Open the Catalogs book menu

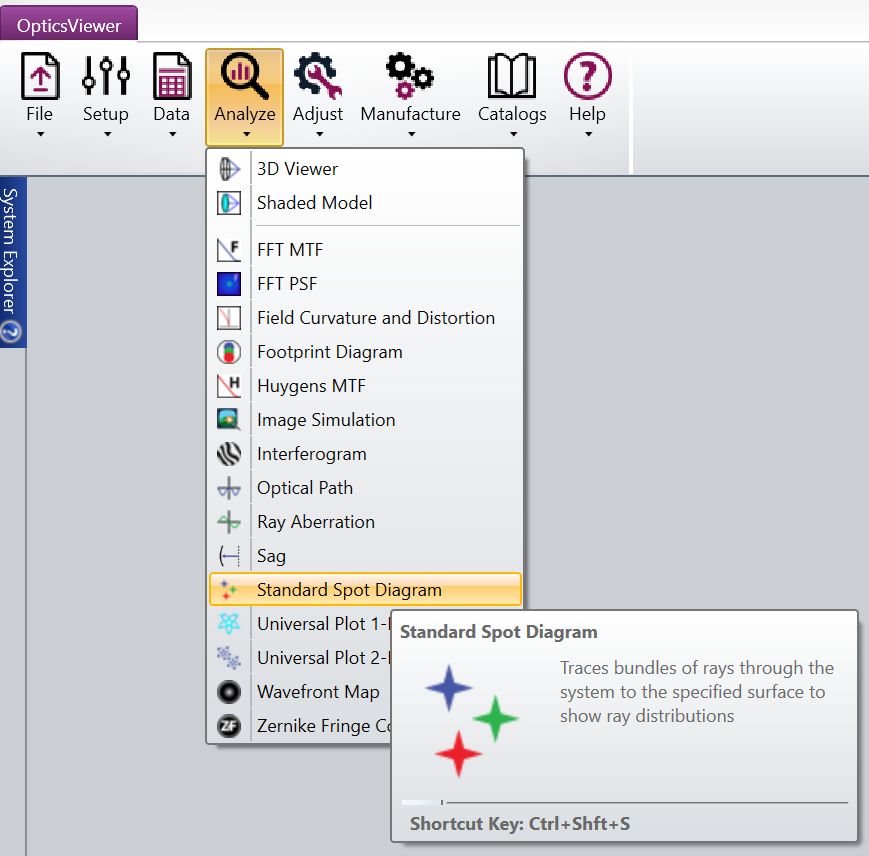coord(512,97)
